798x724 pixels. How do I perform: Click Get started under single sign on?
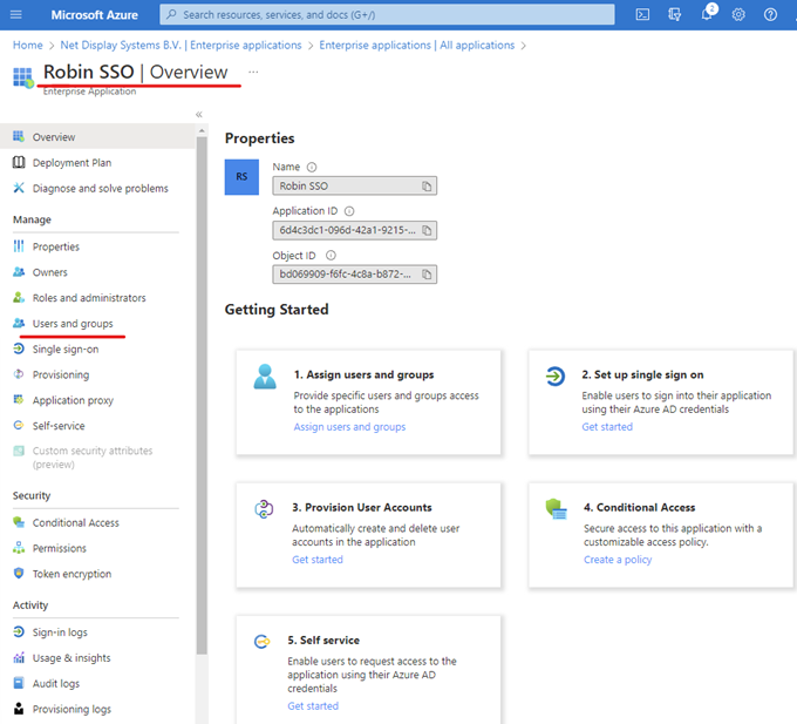click(x=607, y=427)
